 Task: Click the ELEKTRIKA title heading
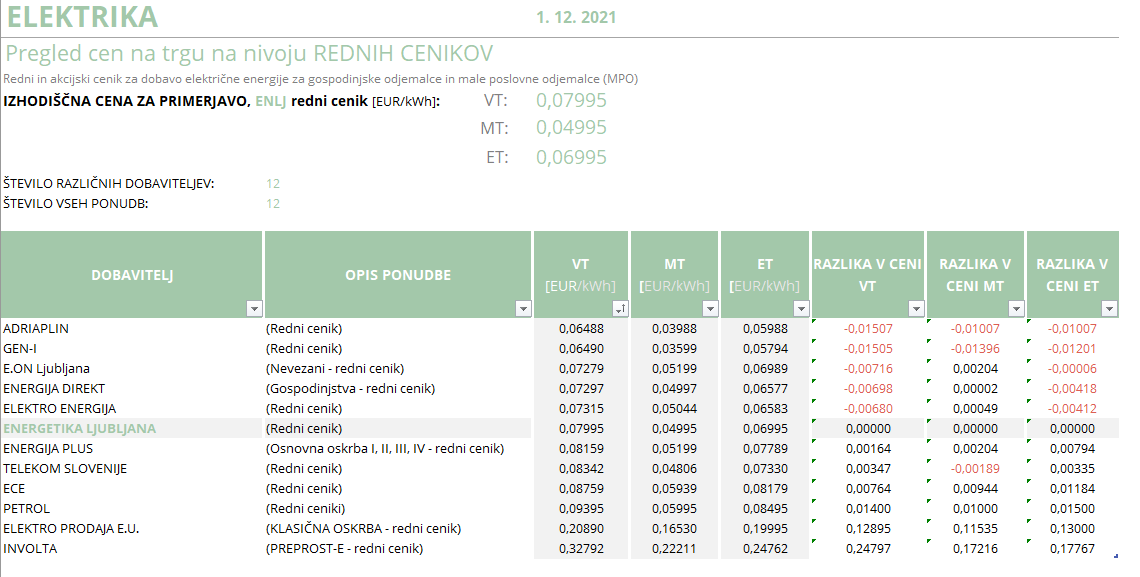coord(82,17)
